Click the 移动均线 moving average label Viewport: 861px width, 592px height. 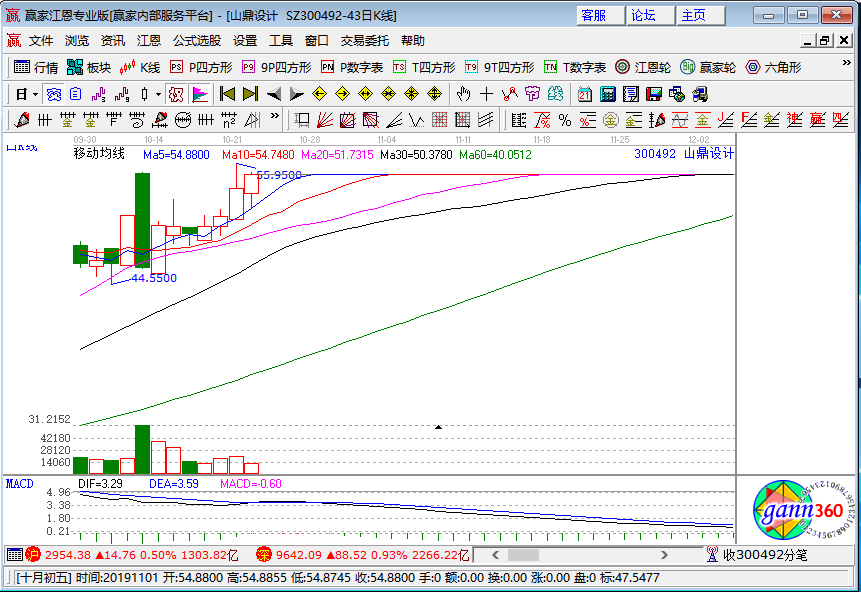[99, 153]
